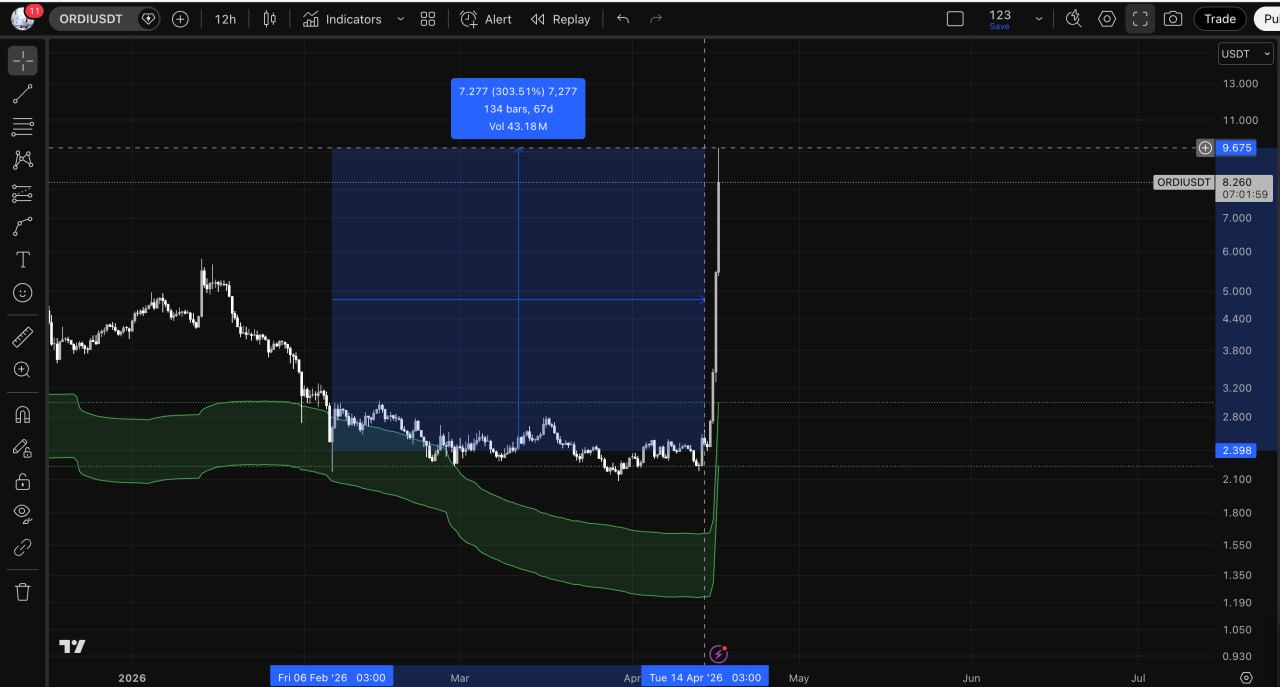Toggle magnet mode for drawings
The image size is (1280, 687).
point(22,414)
